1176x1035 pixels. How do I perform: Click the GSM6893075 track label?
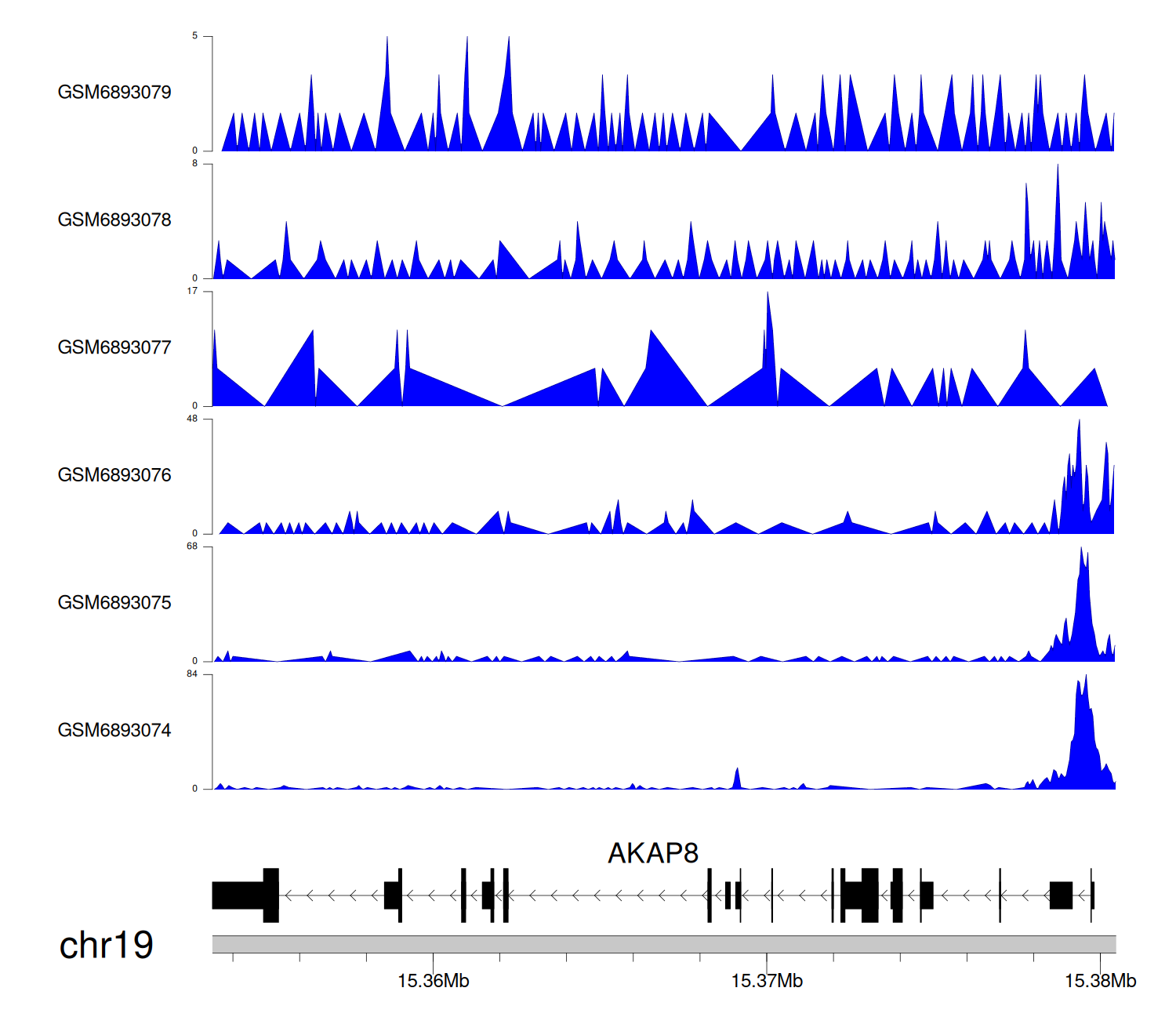(114, 603)
